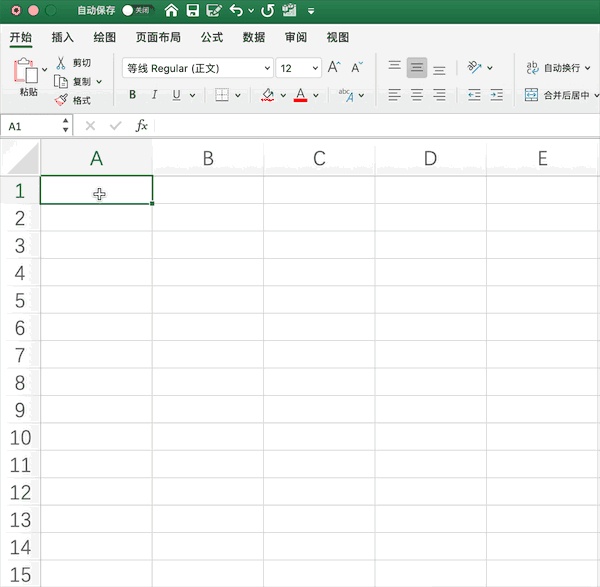Click the cancel X icon in formula bar

point(90,126)
